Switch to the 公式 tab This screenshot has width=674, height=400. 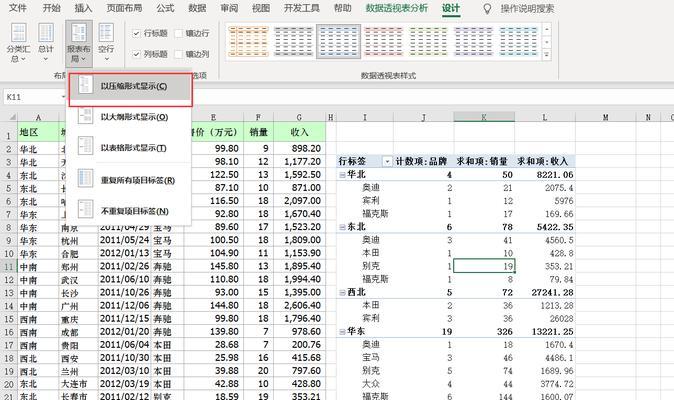[165, 8]
